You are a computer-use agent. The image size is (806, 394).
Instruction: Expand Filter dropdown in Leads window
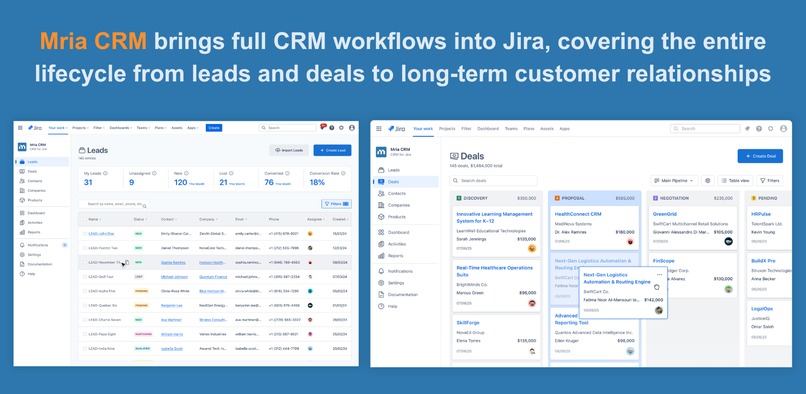point(98,128)
